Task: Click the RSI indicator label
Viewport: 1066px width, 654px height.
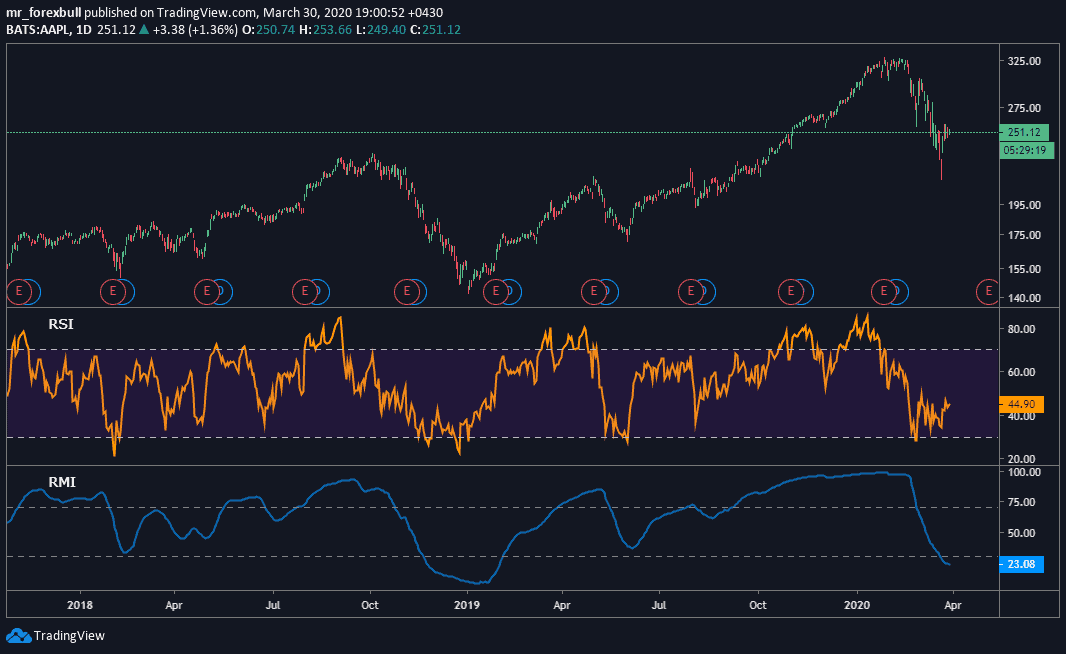Action: coord(61,324)
